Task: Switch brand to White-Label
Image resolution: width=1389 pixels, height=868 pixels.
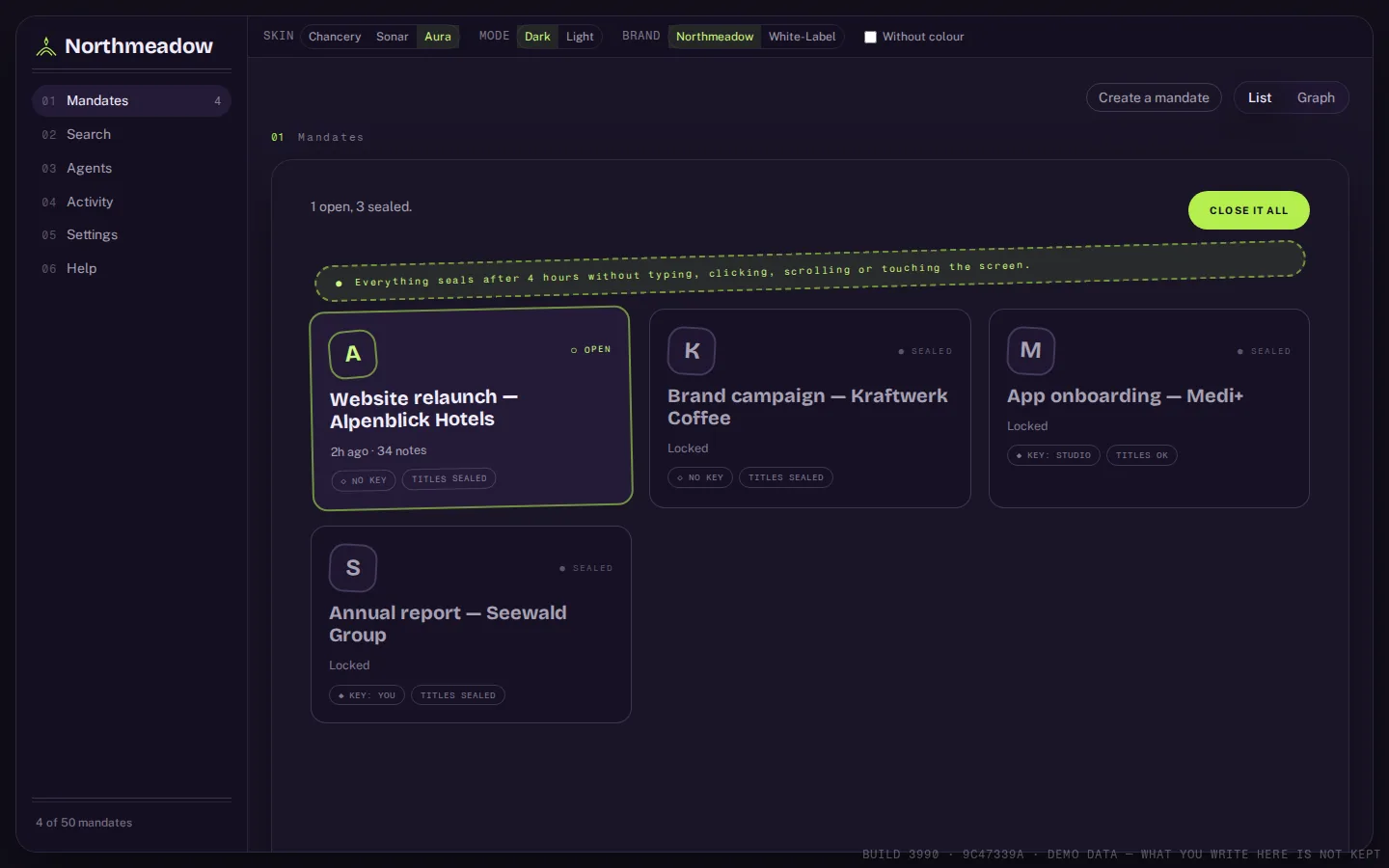Action: [x=802, y=37]
